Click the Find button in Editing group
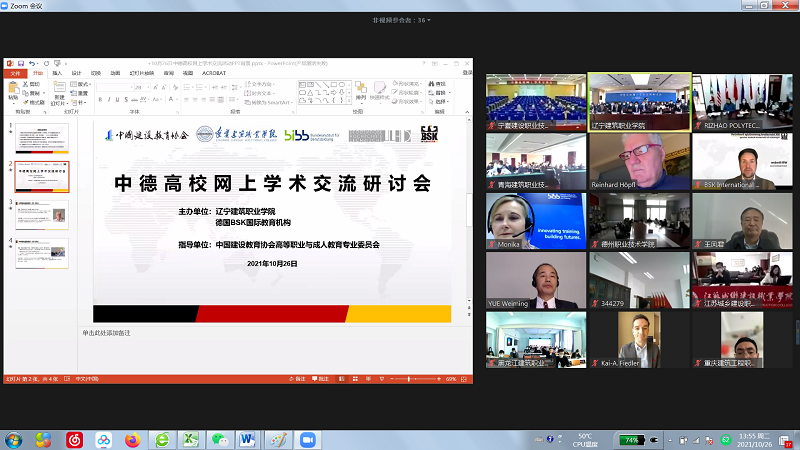Screen dimensions: 800x450 pyautogui.click(x=441, y=83)
